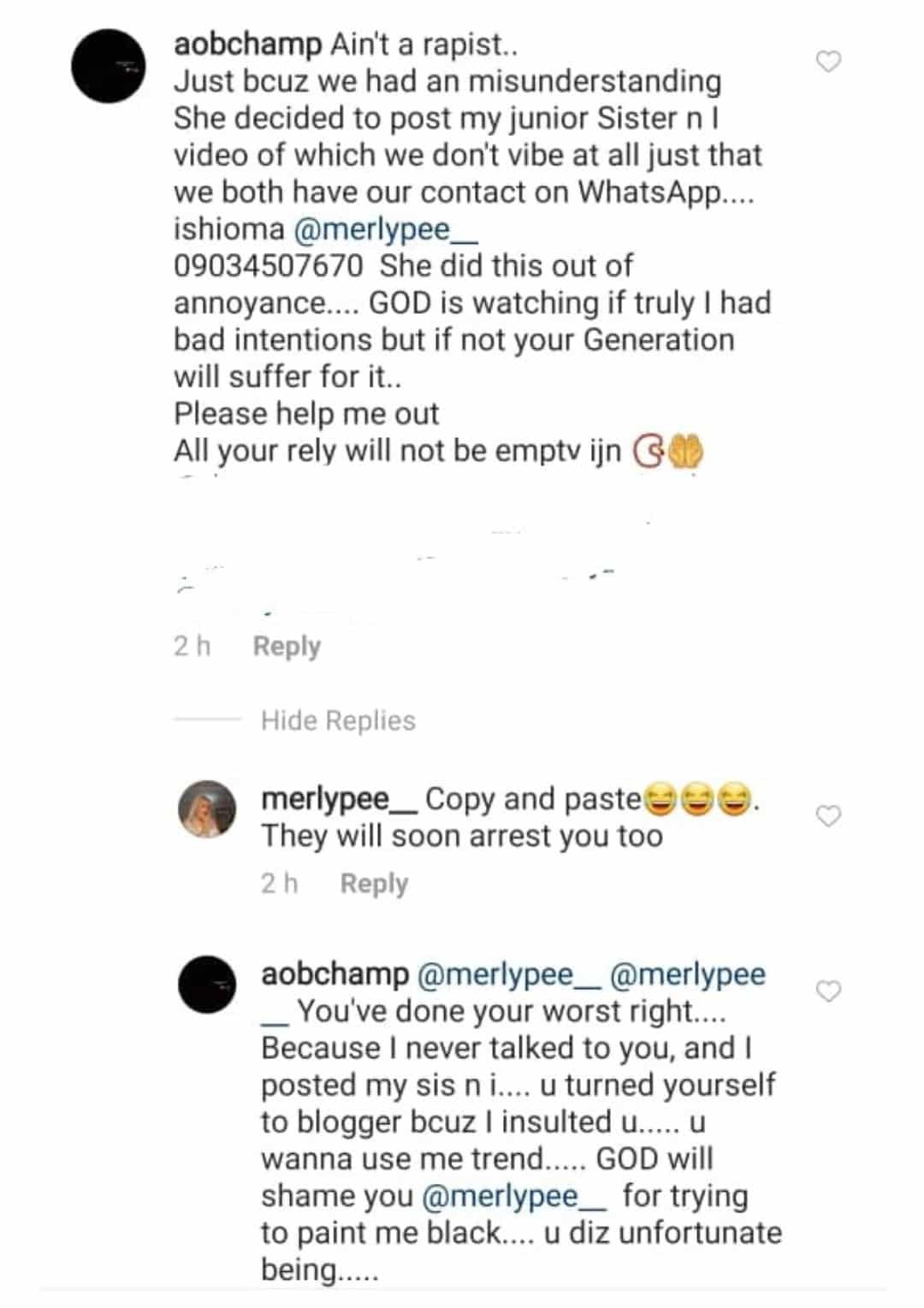Open aobchamp's profile picture on top comment
Image resolution: width=924 pixels, height=1308 pixels.
(x=109, y=66)
